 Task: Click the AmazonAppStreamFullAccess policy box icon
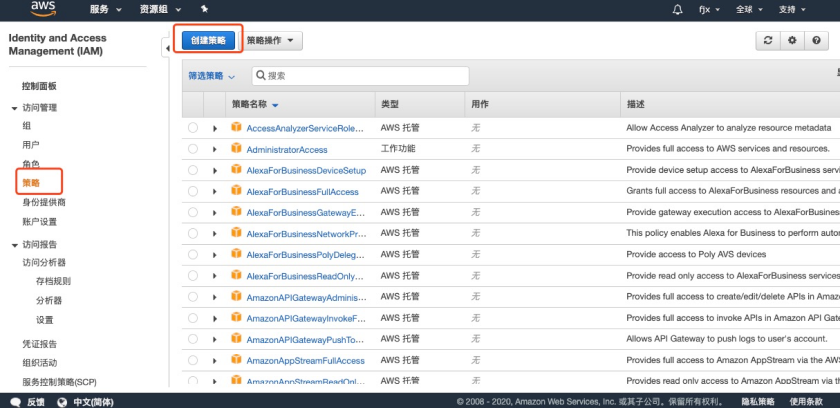point(236,359)
